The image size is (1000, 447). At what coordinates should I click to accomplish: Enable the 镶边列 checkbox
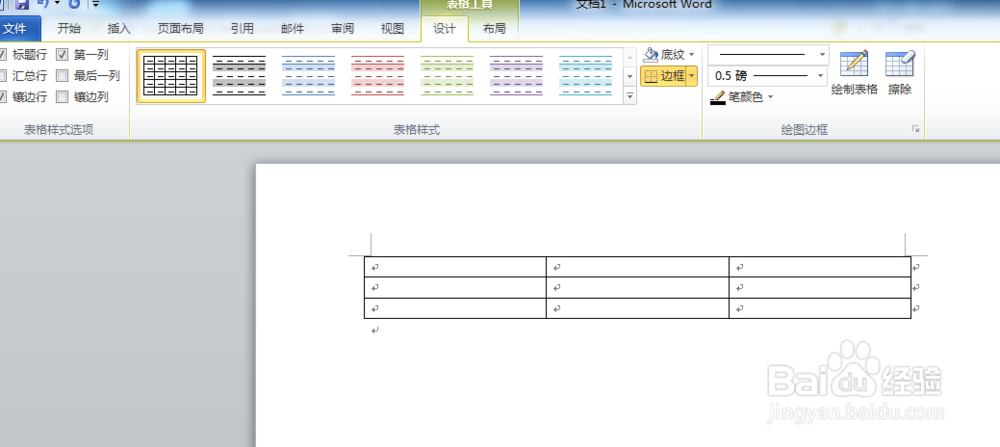(62, 97)
